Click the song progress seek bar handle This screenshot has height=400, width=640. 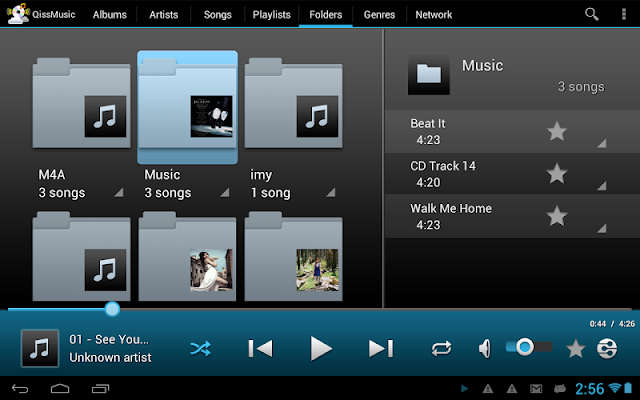tap(112, 309)
